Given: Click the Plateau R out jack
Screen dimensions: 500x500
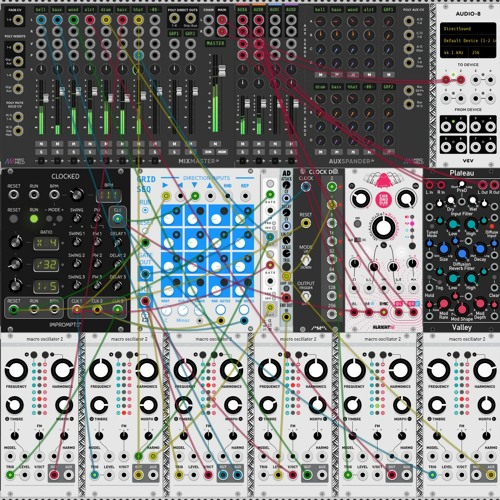Looking at the screenshot, I should coord(494,185).
